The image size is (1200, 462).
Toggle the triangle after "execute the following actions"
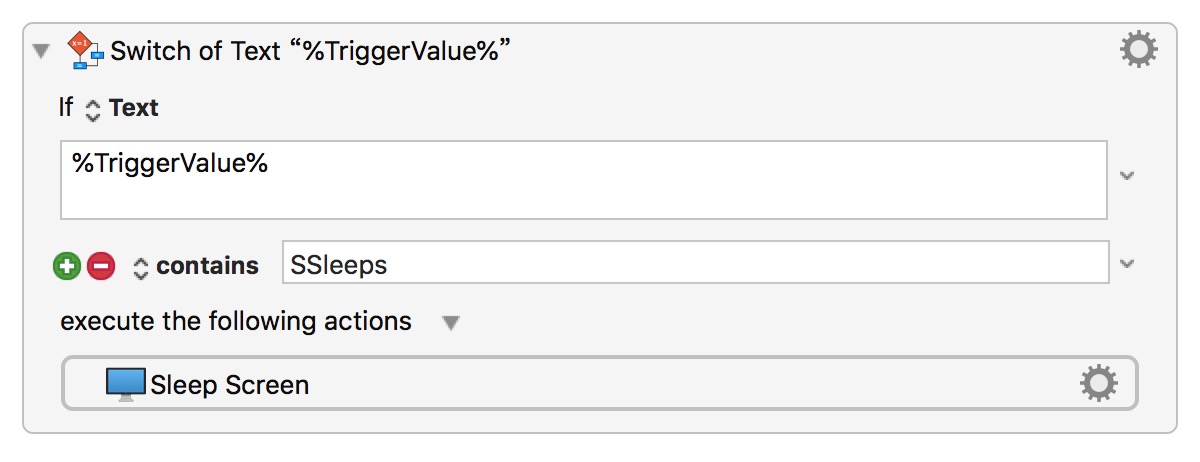coord(451,323)
